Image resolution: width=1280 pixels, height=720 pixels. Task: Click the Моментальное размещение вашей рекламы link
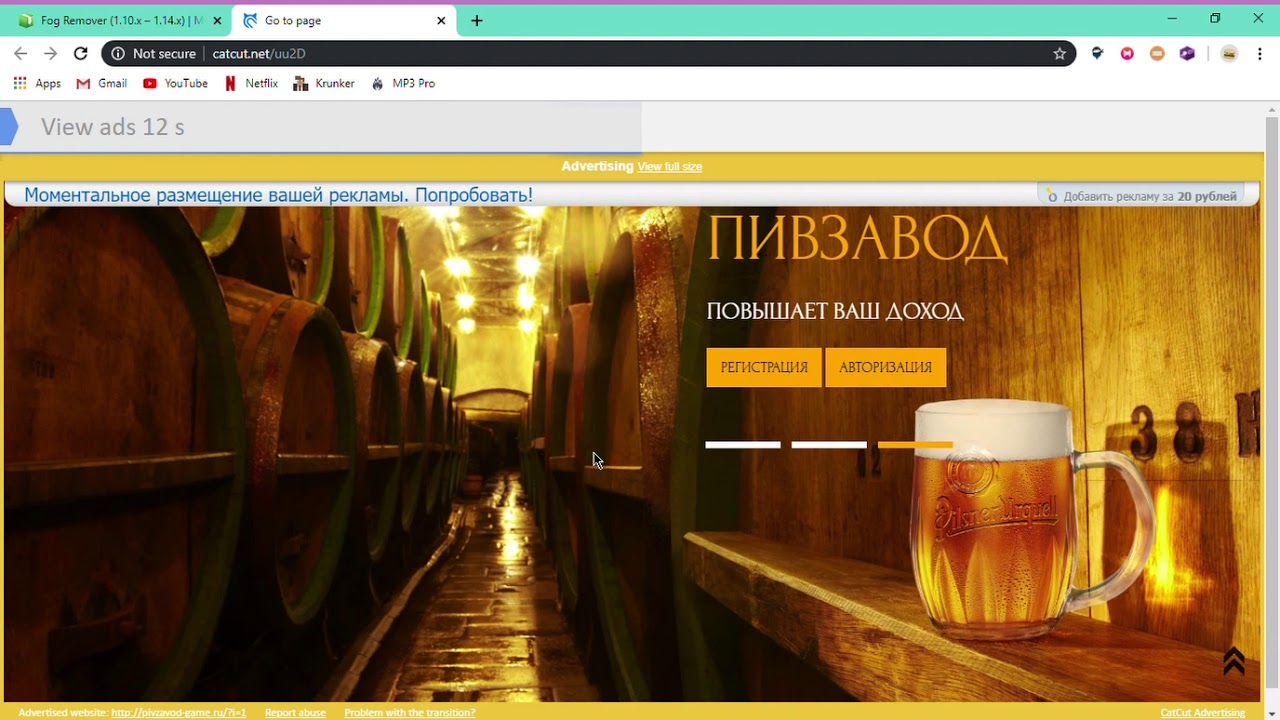tap(278, 195)
